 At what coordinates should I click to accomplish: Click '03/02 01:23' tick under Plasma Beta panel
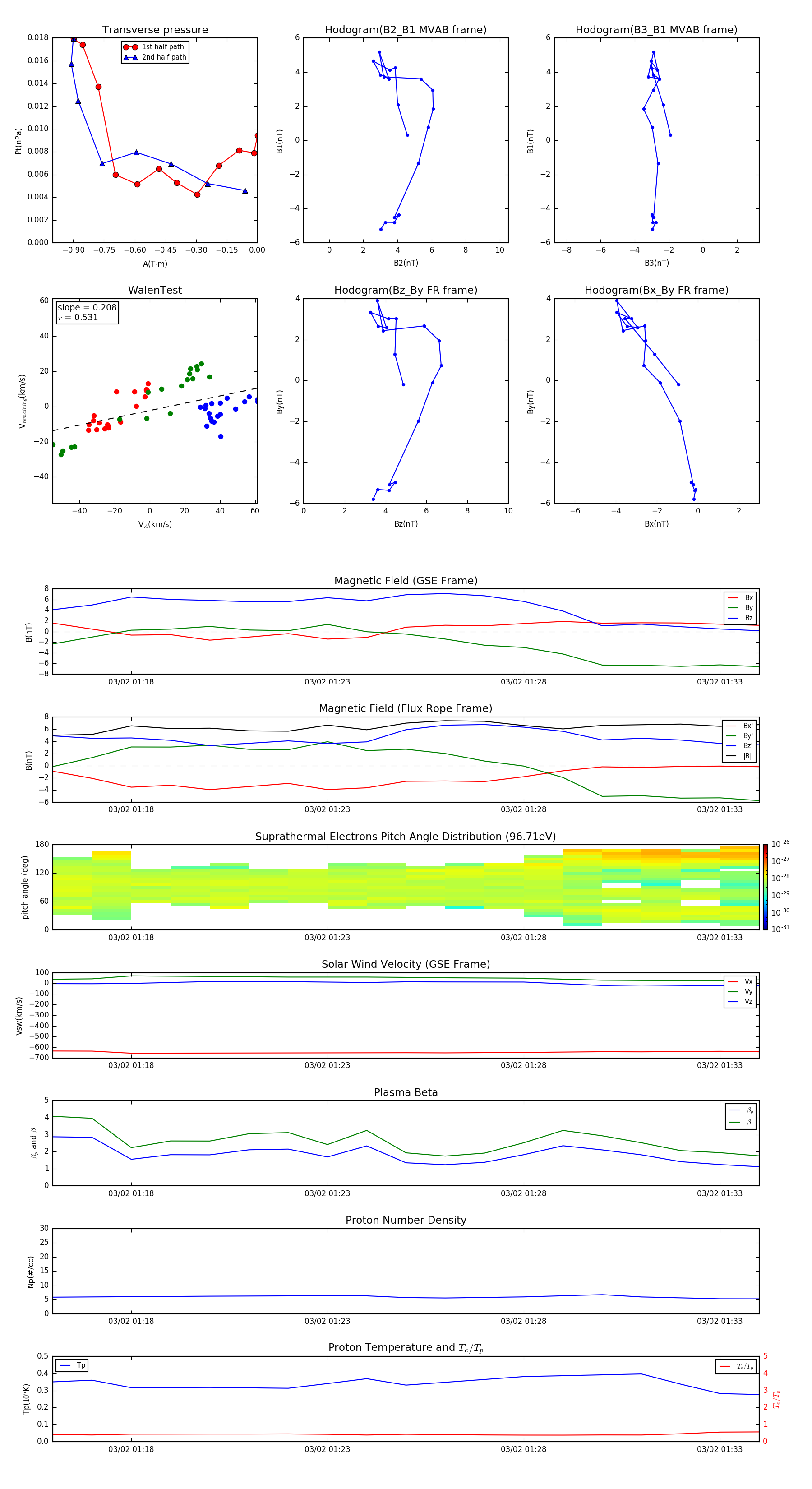pyautogui.click(x=327, y=1193)
